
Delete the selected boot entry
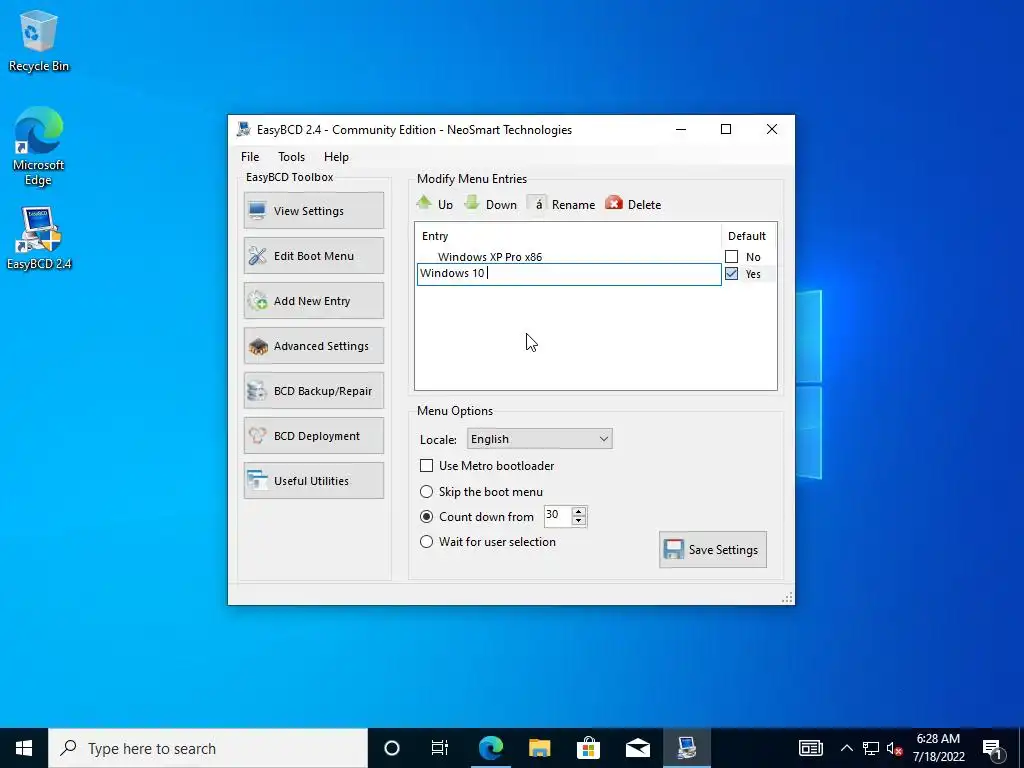coord(633,204)
